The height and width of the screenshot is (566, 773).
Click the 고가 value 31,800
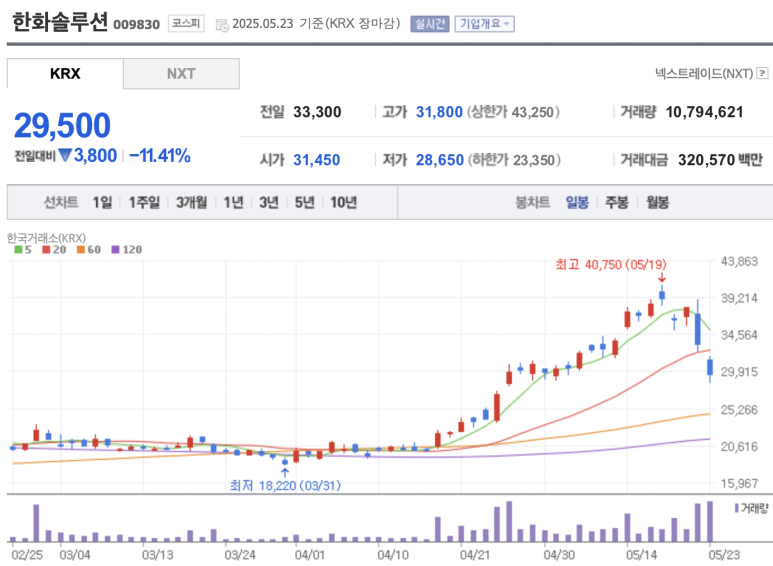pos(439,112)
